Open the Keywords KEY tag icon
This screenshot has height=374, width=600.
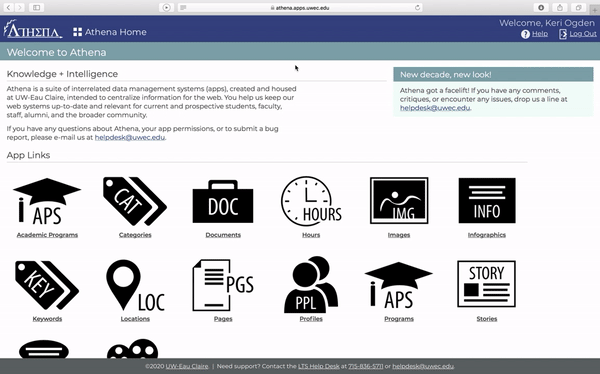coord(47,285)
